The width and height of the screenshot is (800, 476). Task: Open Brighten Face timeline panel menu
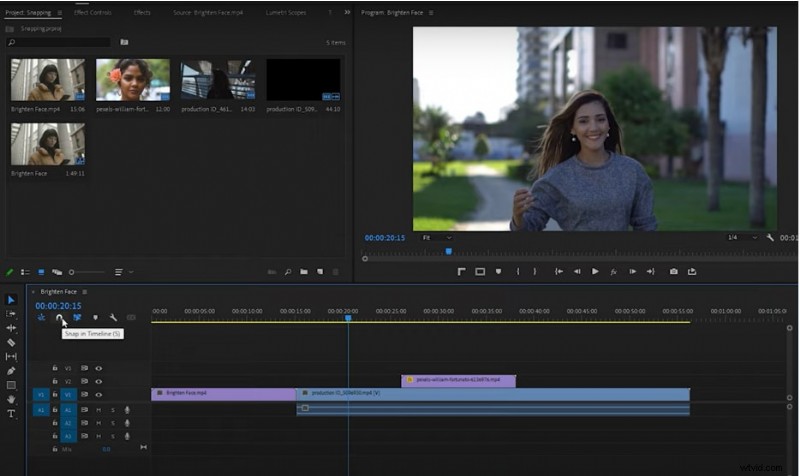[x=85, y=292]
